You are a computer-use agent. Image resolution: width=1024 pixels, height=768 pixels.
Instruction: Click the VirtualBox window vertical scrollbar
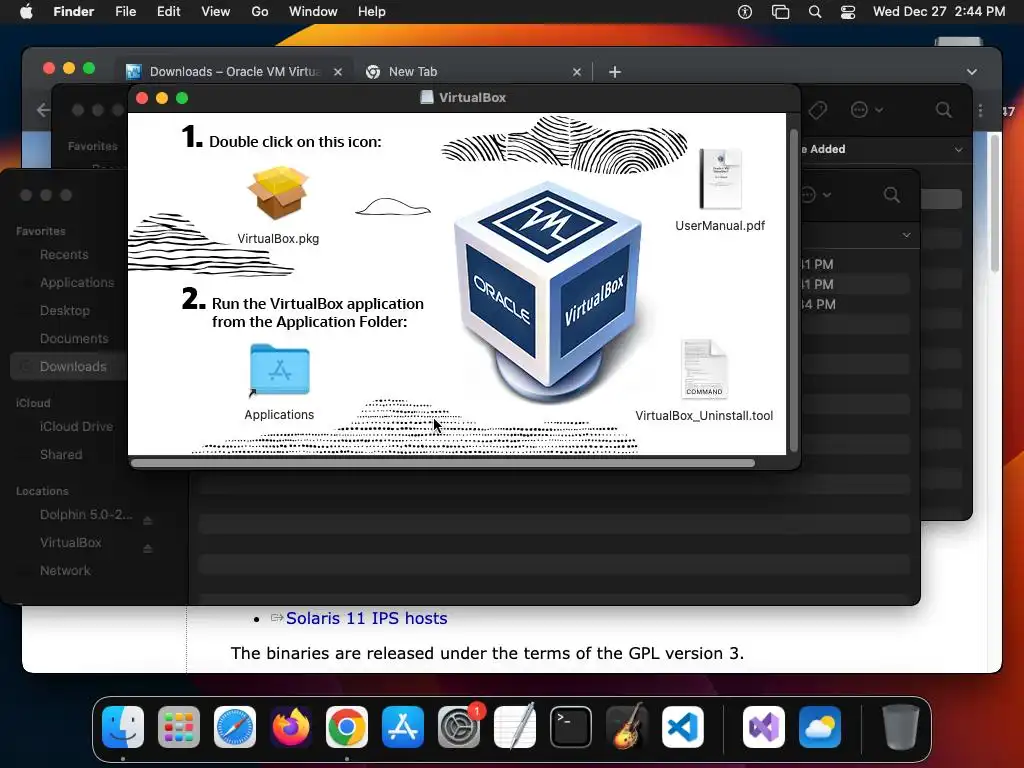click(794, 290)
